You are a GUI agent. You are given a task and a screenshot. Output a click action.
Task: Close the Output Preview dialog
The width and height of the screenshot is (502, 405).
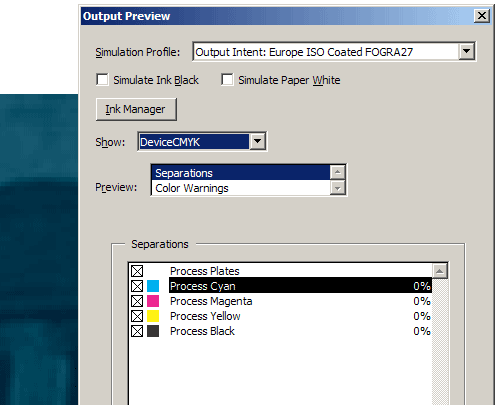coord(482,16)
